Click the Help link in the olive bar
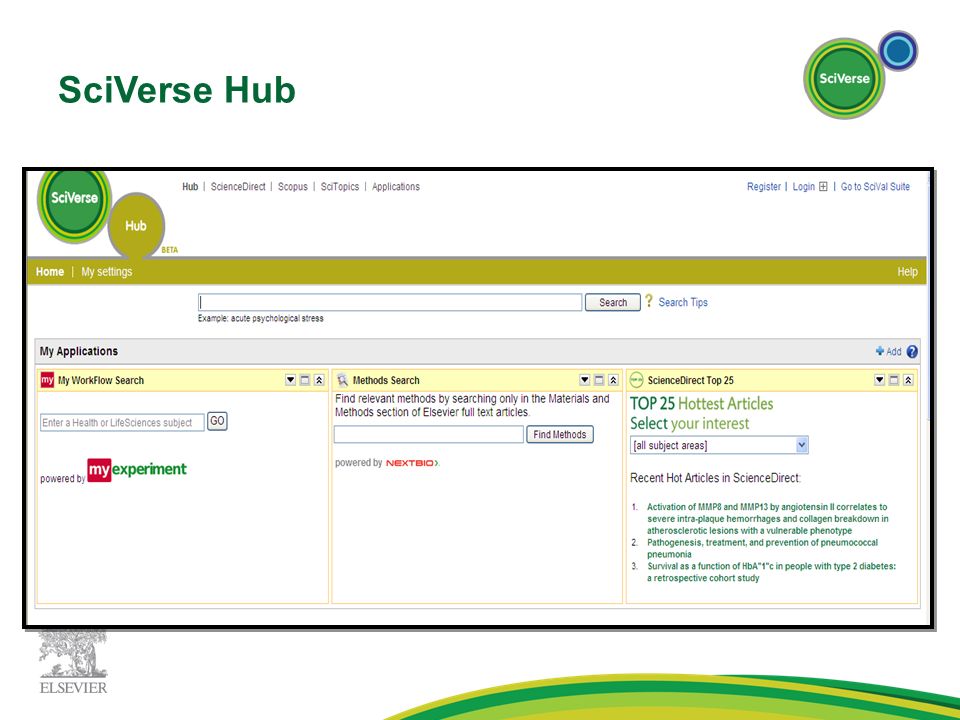 click(907, 272)
